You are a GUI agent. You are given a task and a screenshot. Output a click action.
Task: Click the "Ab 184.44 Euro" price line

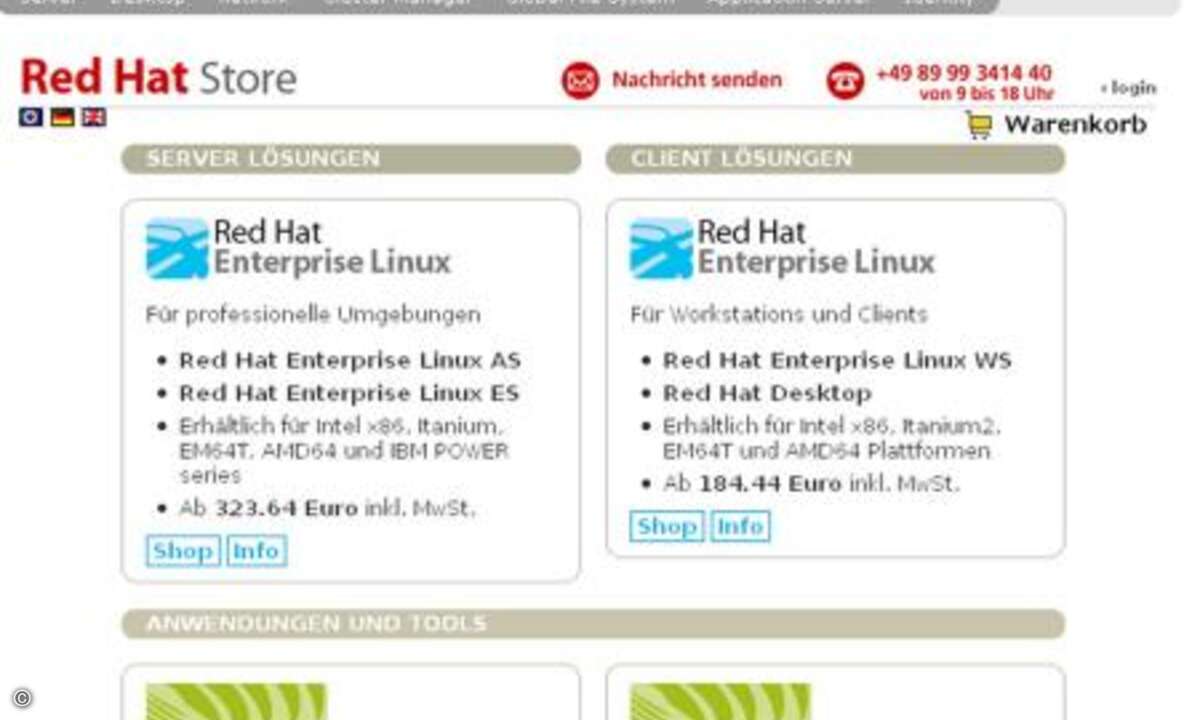pos(811,484)
